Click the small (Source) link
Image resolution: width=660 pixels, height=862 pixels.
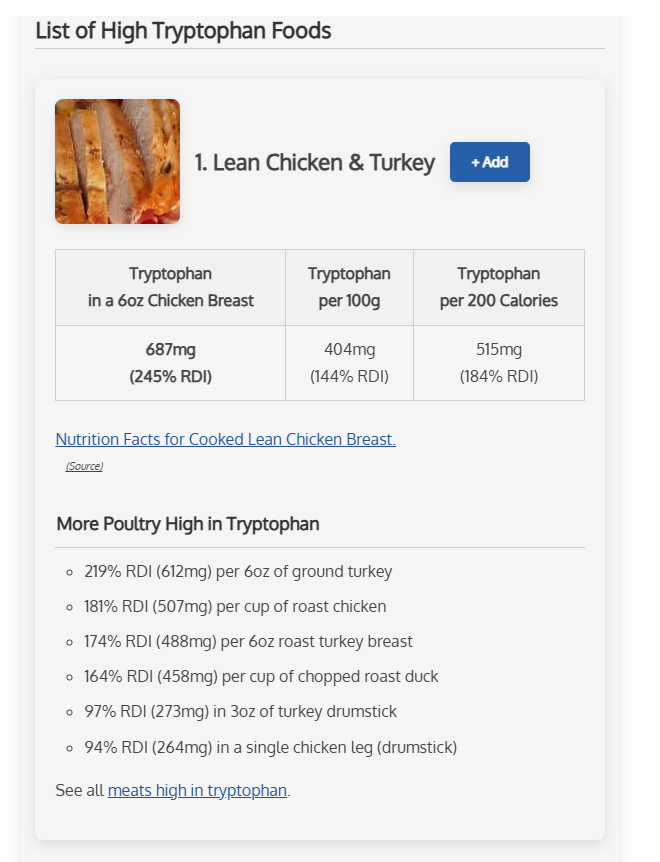[84, 466]
